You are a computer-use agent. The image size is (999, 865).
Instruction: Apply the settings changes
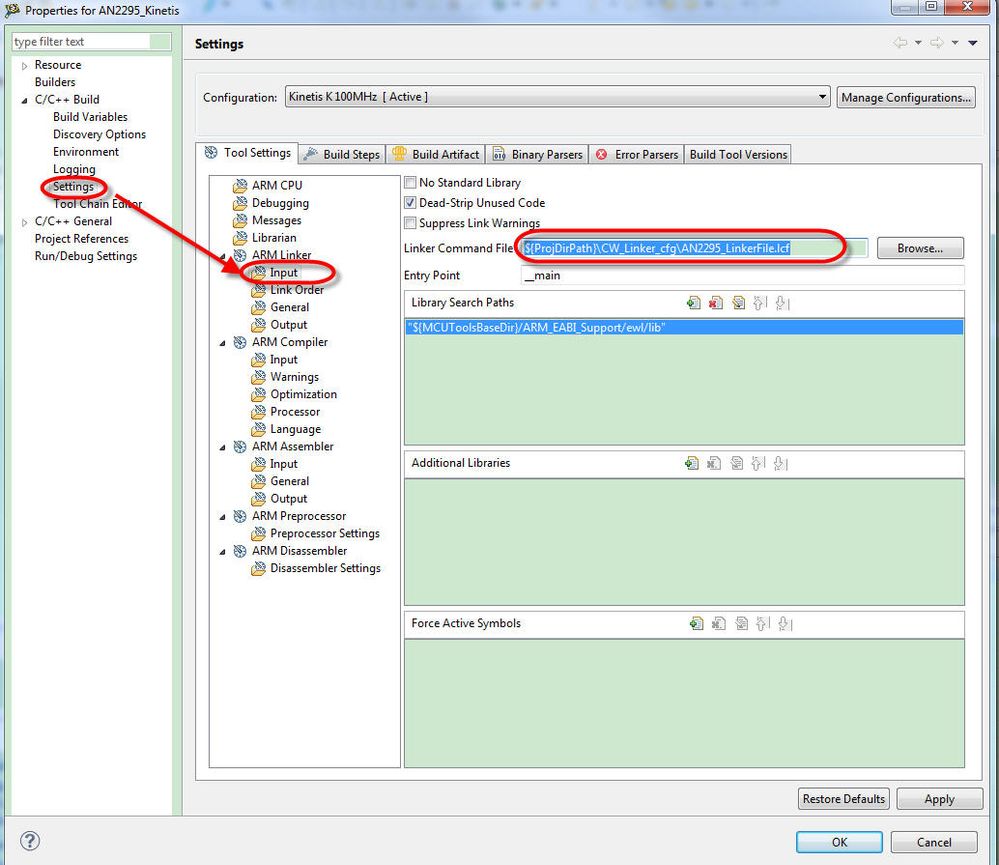click(x=939, y=799)
